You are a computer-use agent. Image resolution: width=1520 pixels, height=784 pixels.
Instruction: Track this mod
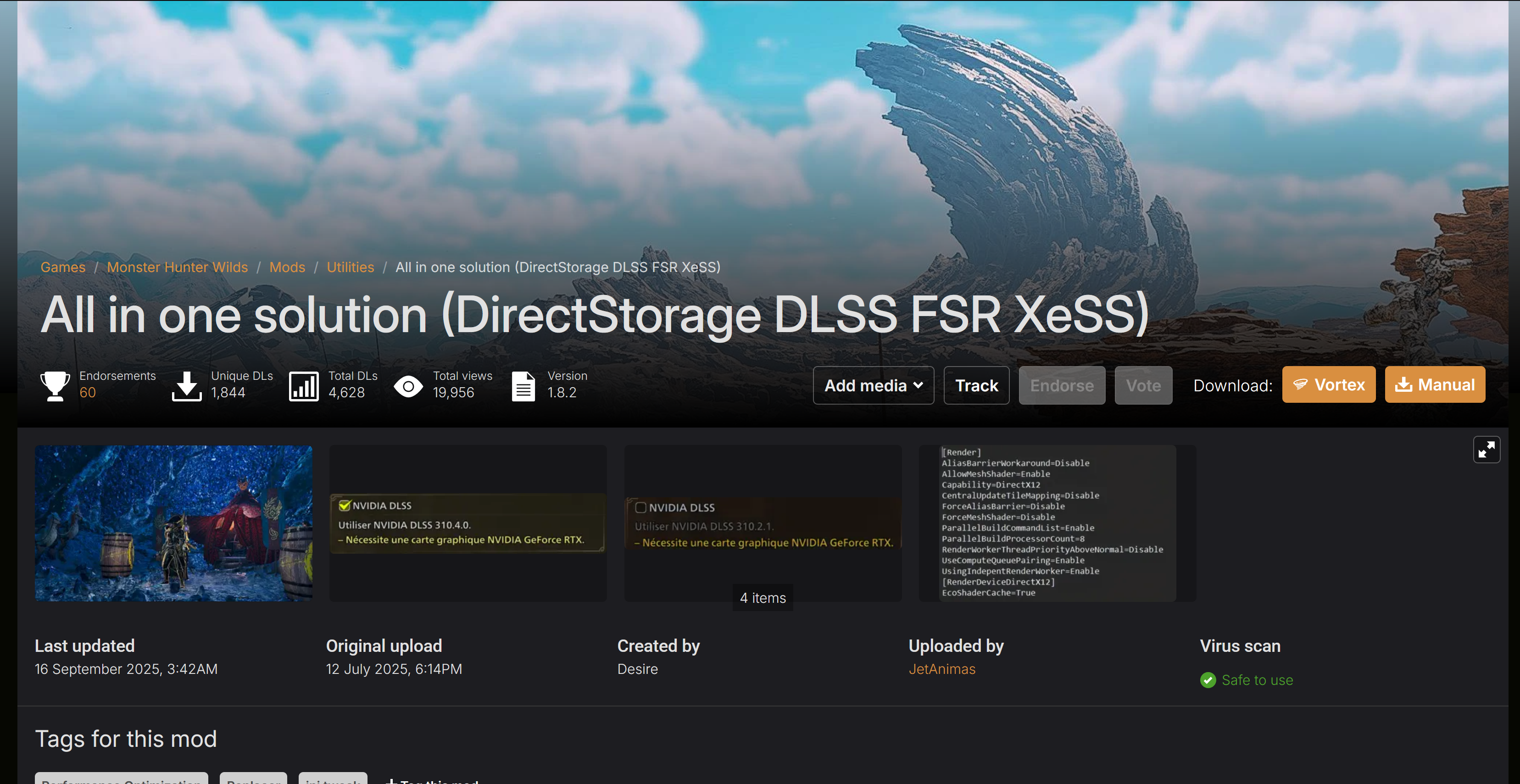point(976,385)
